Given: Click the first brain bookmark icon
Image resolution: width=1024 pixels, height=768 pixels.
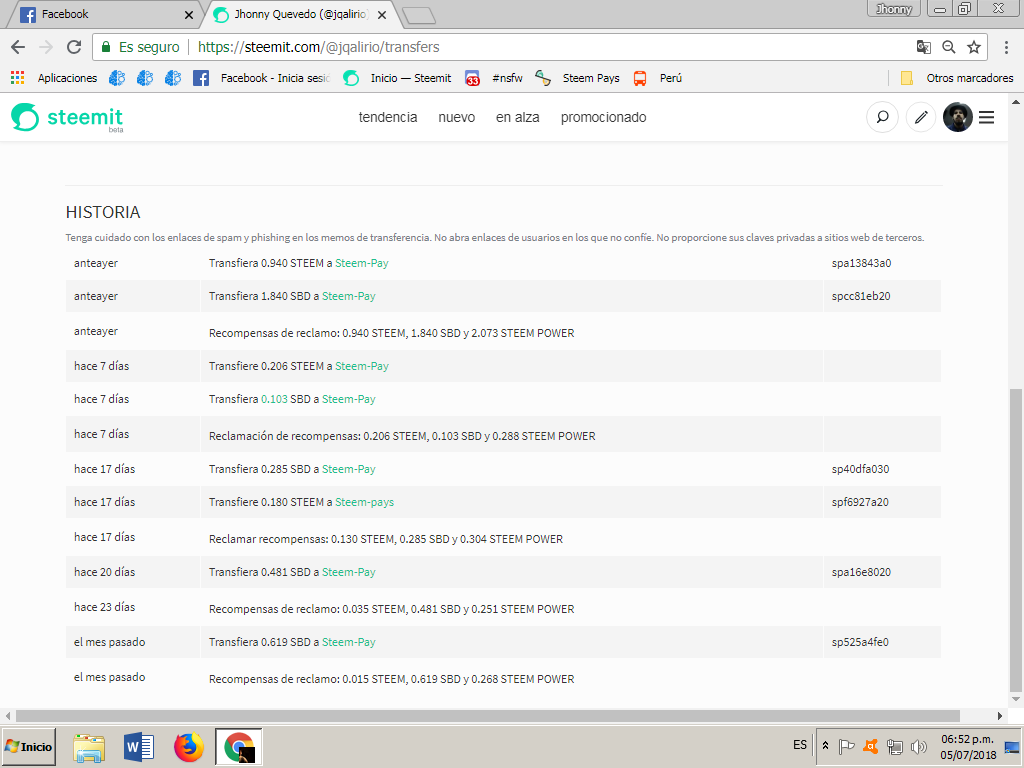Looking at the screenshot, I should pyautogui.click(x=117, y=78).
